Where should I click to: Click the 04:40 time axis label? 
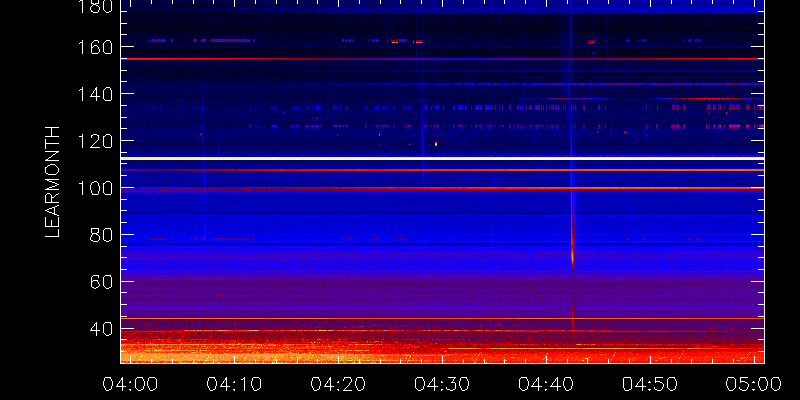pyautogui.click(x=546, y=384)
